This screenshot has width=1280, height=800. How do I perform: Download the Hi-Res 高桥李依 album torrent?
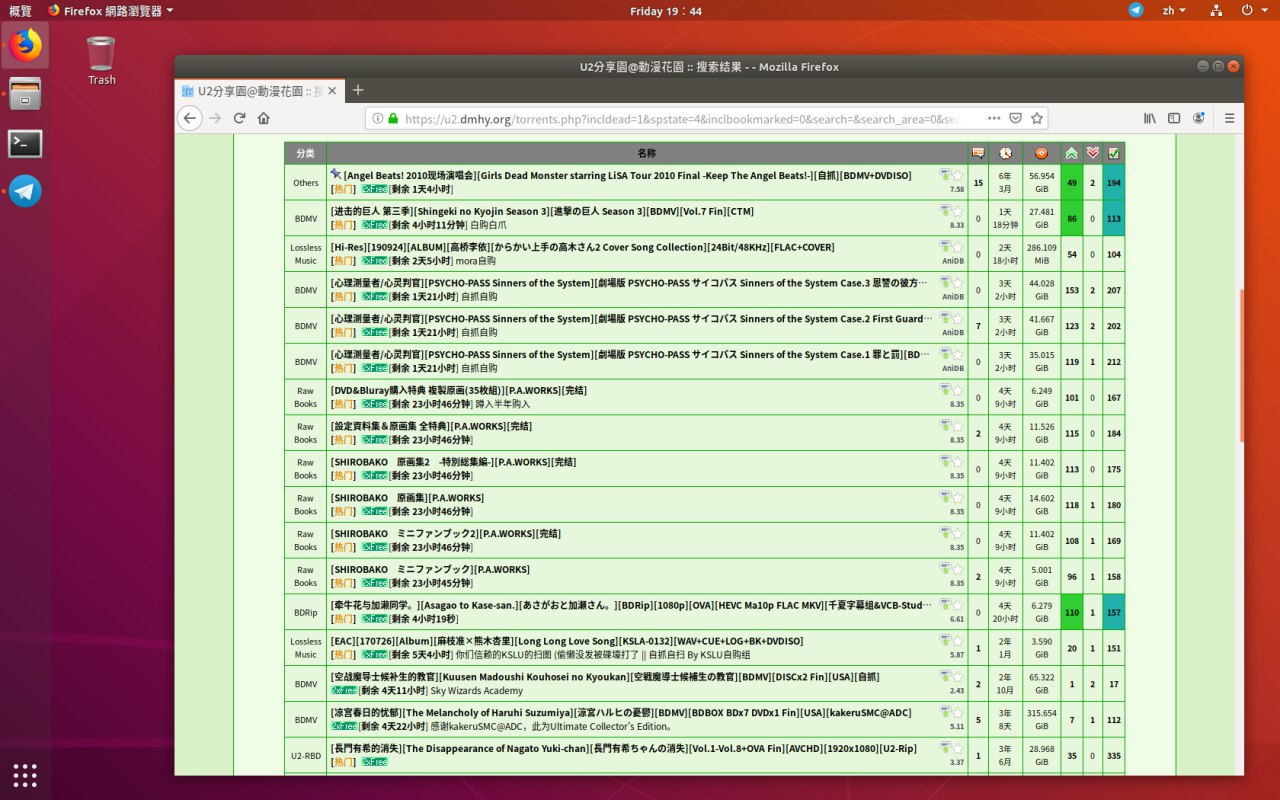tap(945, 247)
